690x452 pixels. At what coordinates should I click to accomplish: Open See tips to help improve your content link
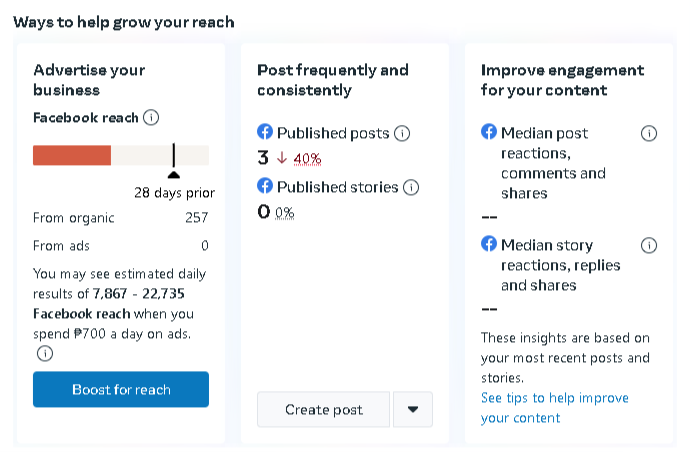[x=554, y=408]
